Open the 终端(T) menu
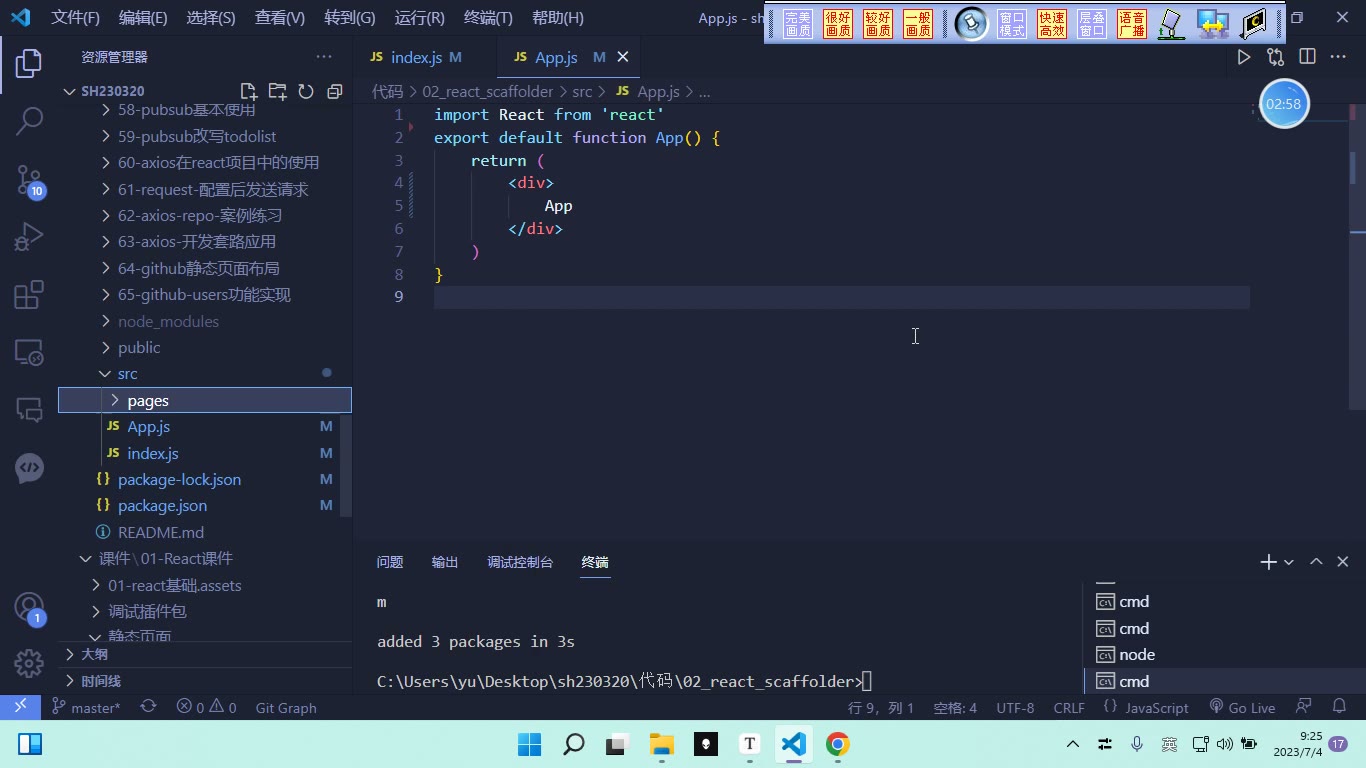This screenshot has height=768, width=1366. (x=488, y=17)
